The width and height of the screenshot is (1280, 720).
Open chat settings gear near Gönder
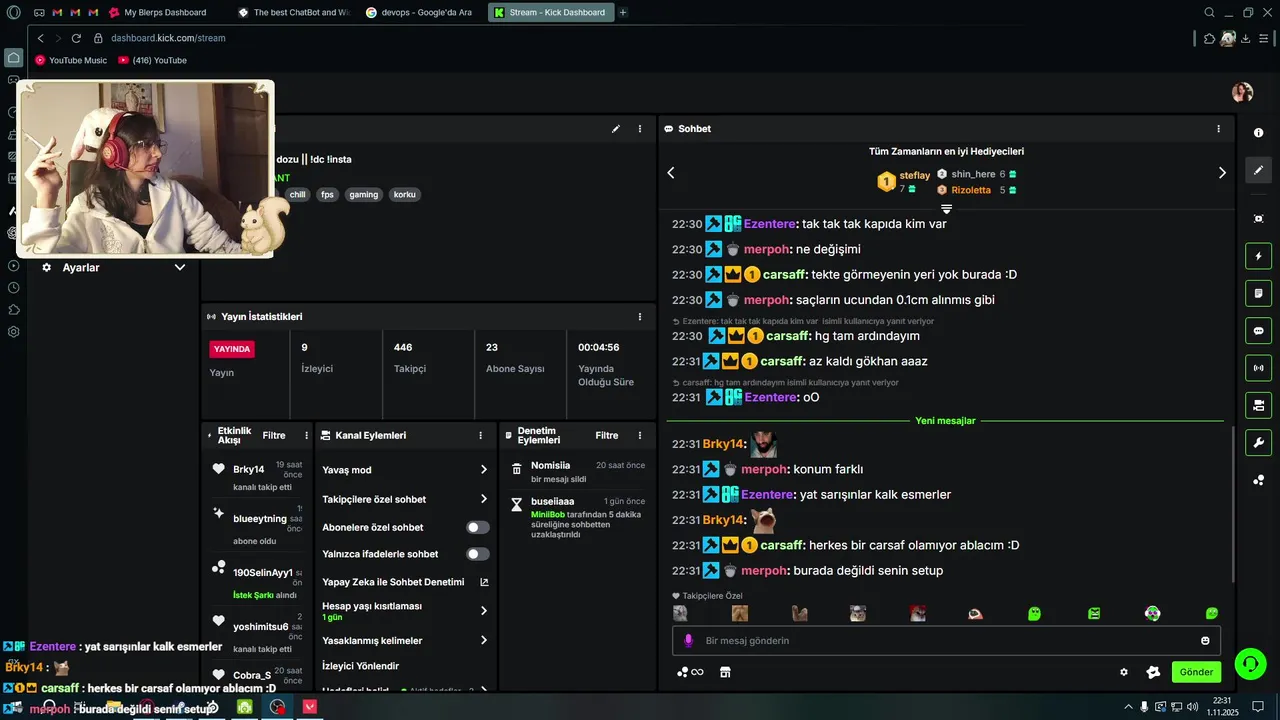click(1124, 672)
